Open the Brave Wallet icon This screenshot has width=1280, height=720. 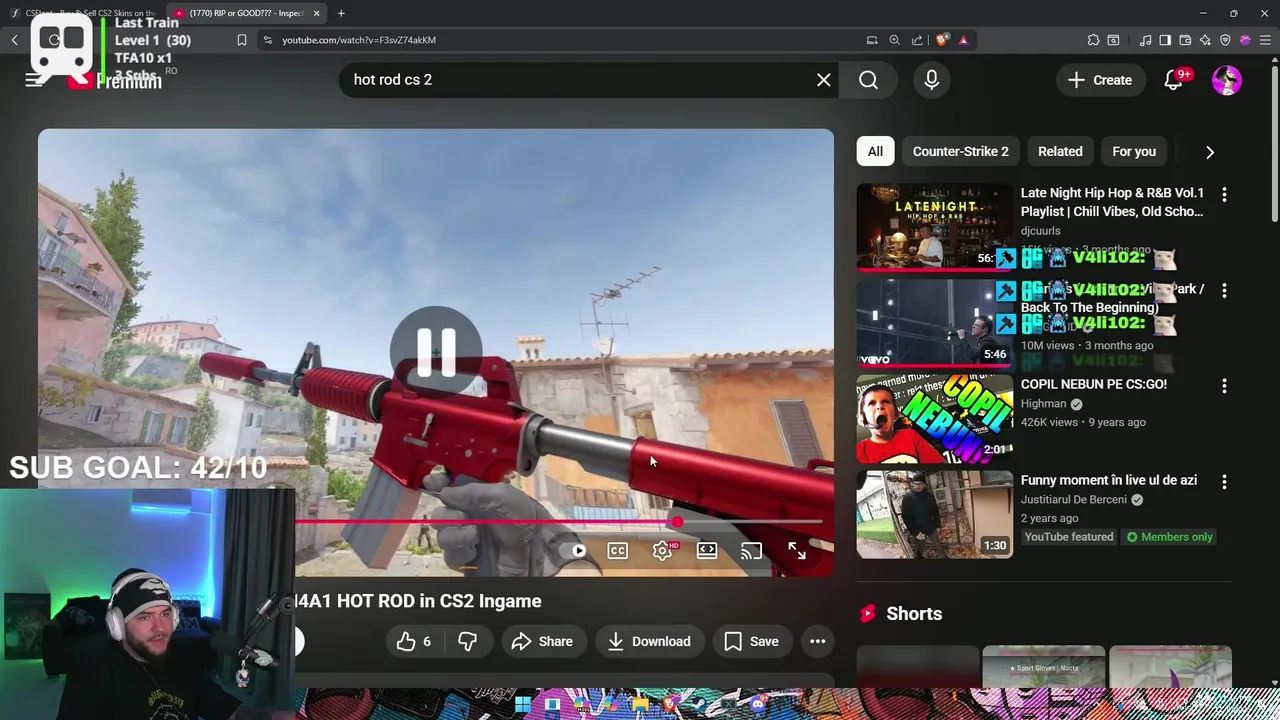point(1185,40)
